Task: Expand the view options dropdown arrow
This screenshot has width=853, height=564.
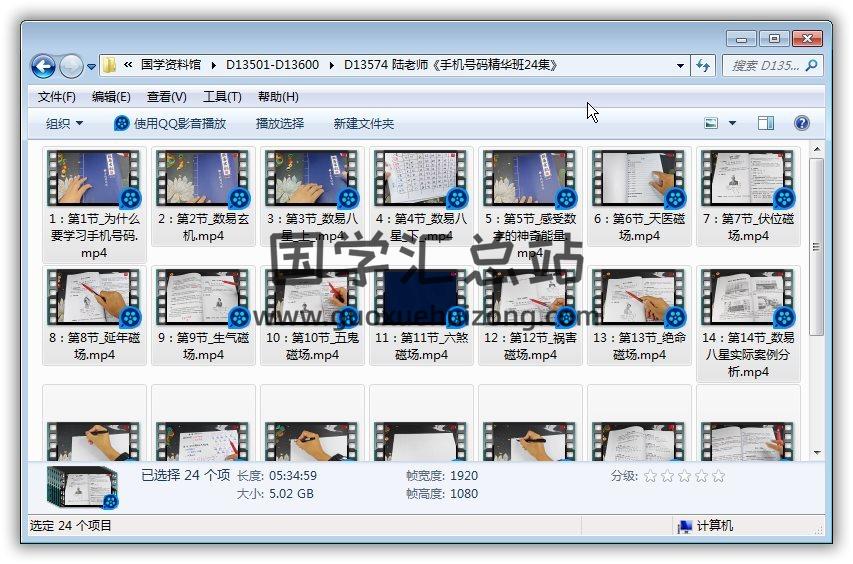Action: click(x=732, y=123)
